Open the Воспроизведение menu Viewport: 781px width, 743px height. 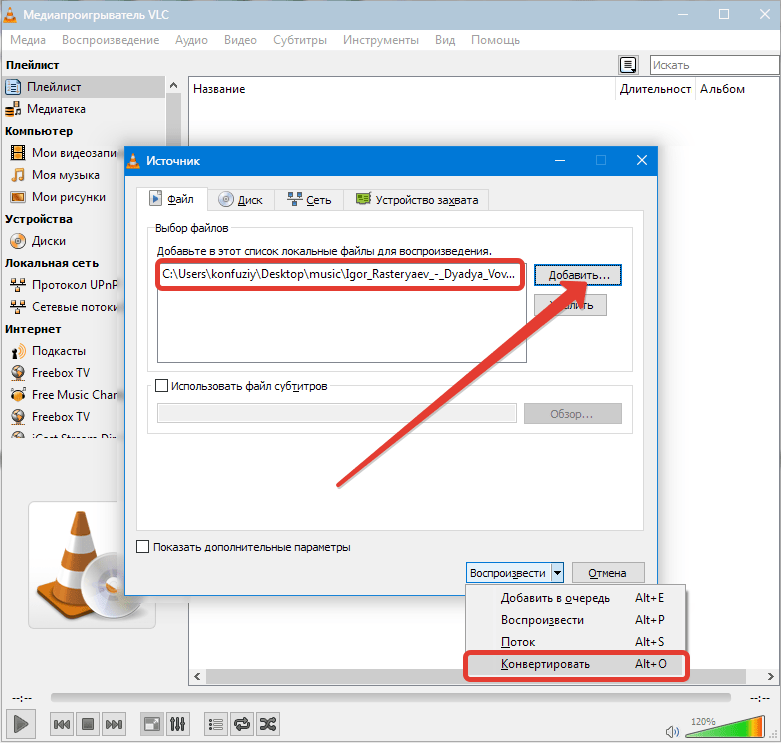tap(111, 40)
